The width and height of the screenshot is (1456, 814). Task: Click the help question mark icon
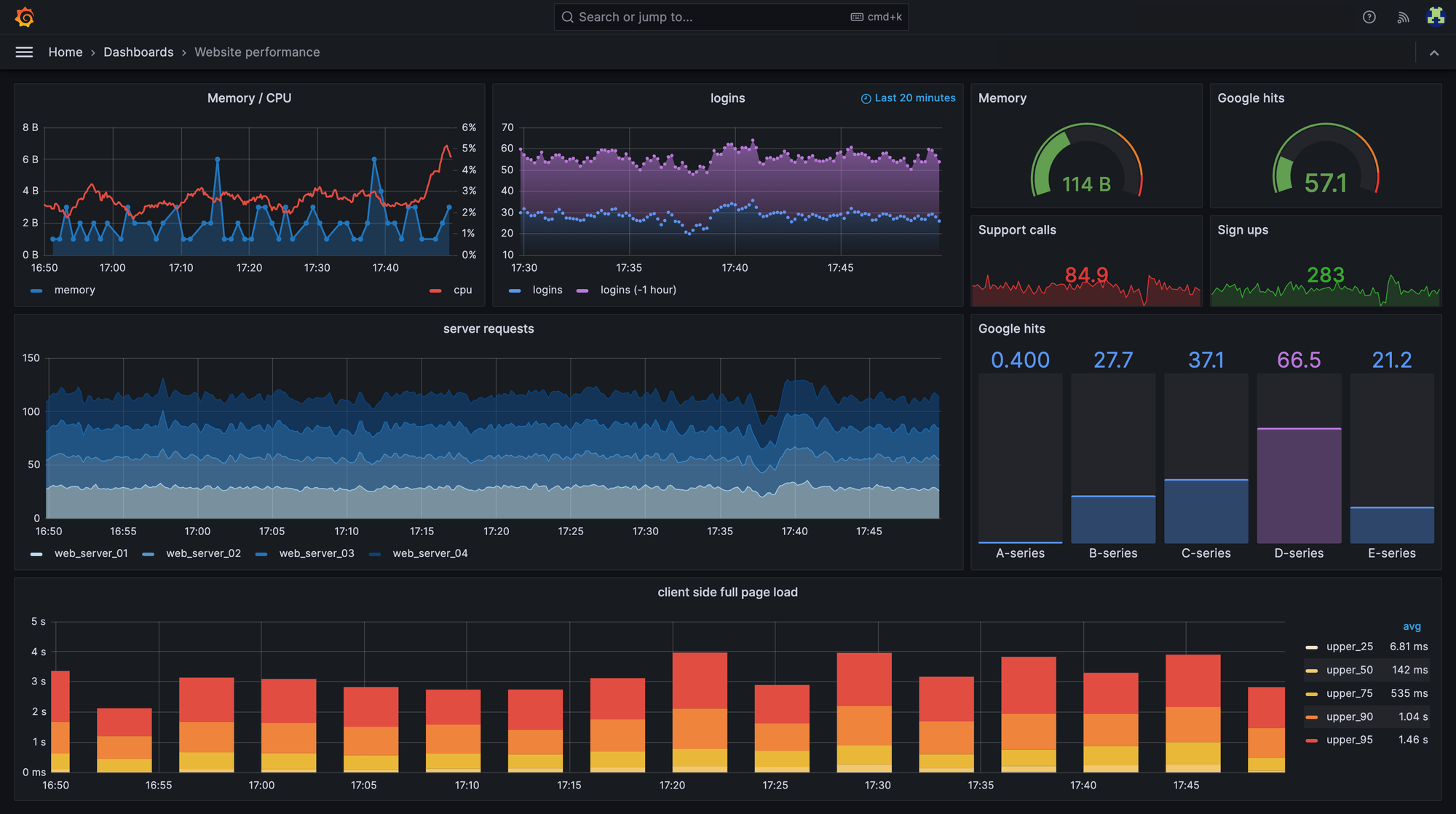pos(1369,18)
